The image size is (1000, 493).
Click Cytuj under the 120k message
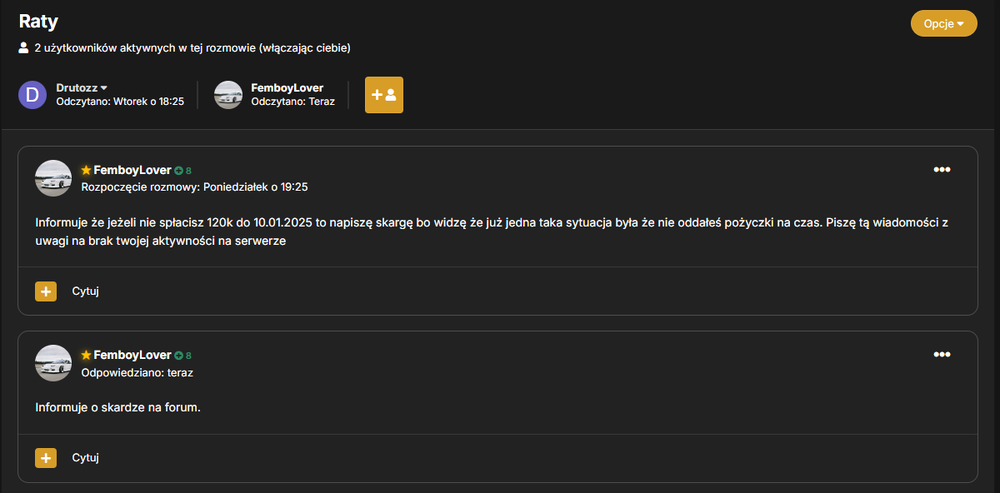click(85, 291)
